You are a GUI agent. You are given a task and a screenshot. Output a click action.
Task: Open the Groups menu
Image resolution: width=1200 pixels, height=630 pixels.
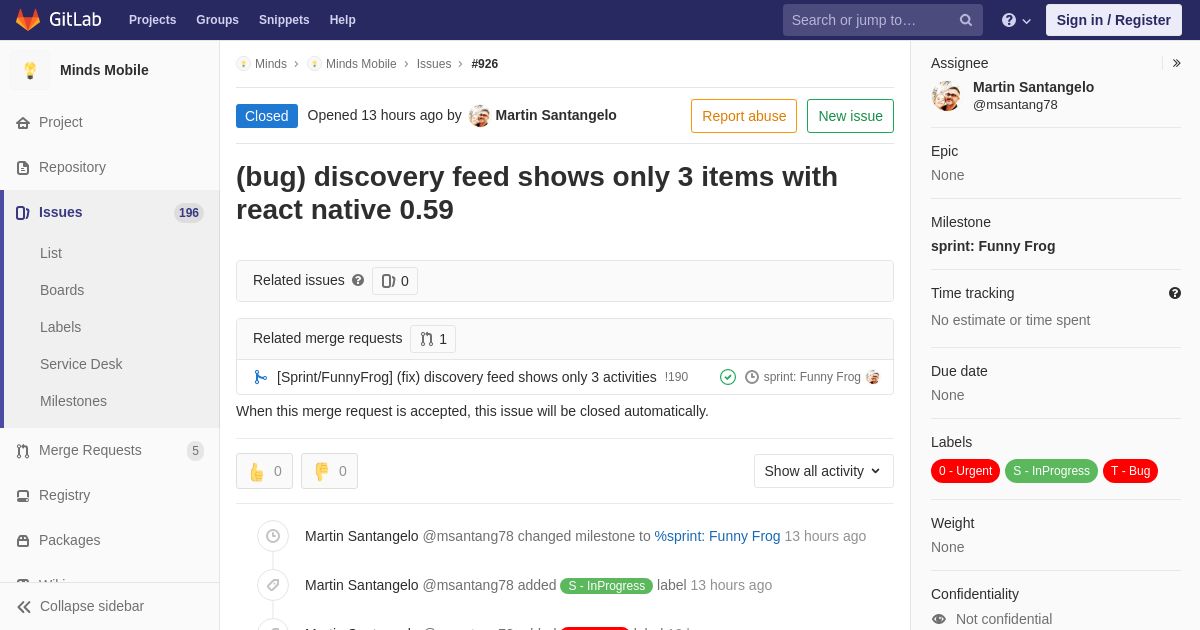(x=217, y=20)
